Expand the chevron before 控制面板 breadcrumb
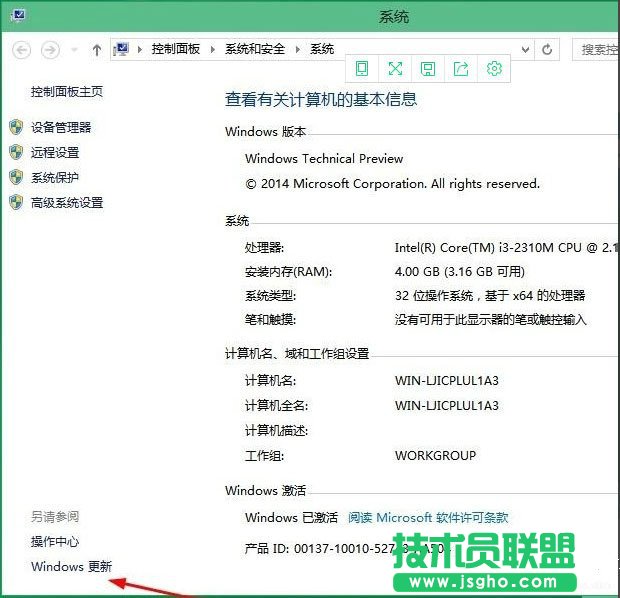Screen dimensions: 620x598 (x=140, y=49)
